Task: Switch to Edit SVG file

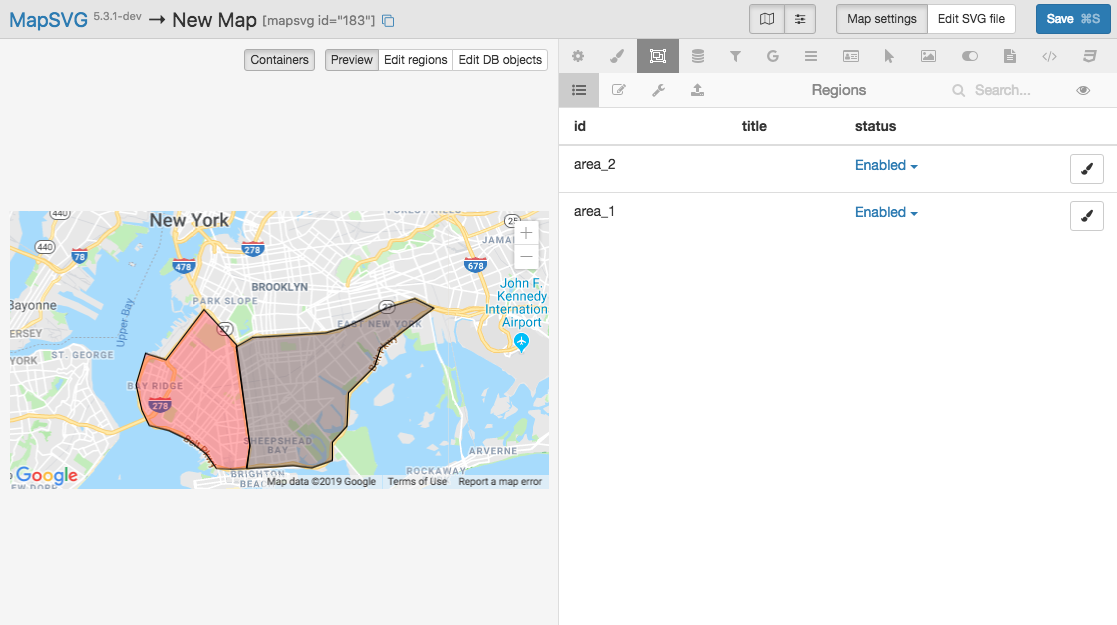Action: pos(971,19)
